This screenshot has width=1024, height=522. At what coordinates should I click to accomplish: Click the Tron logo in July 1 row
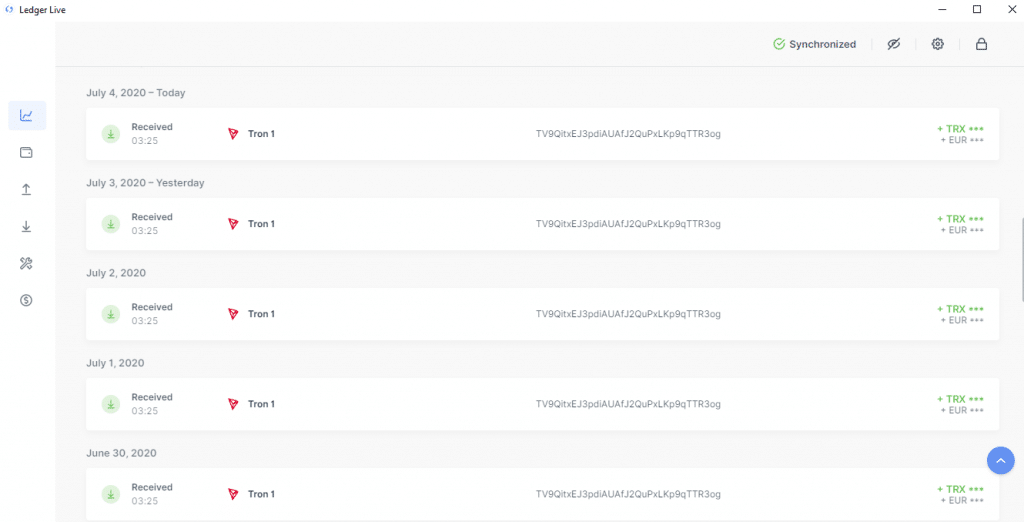[233, 404]
